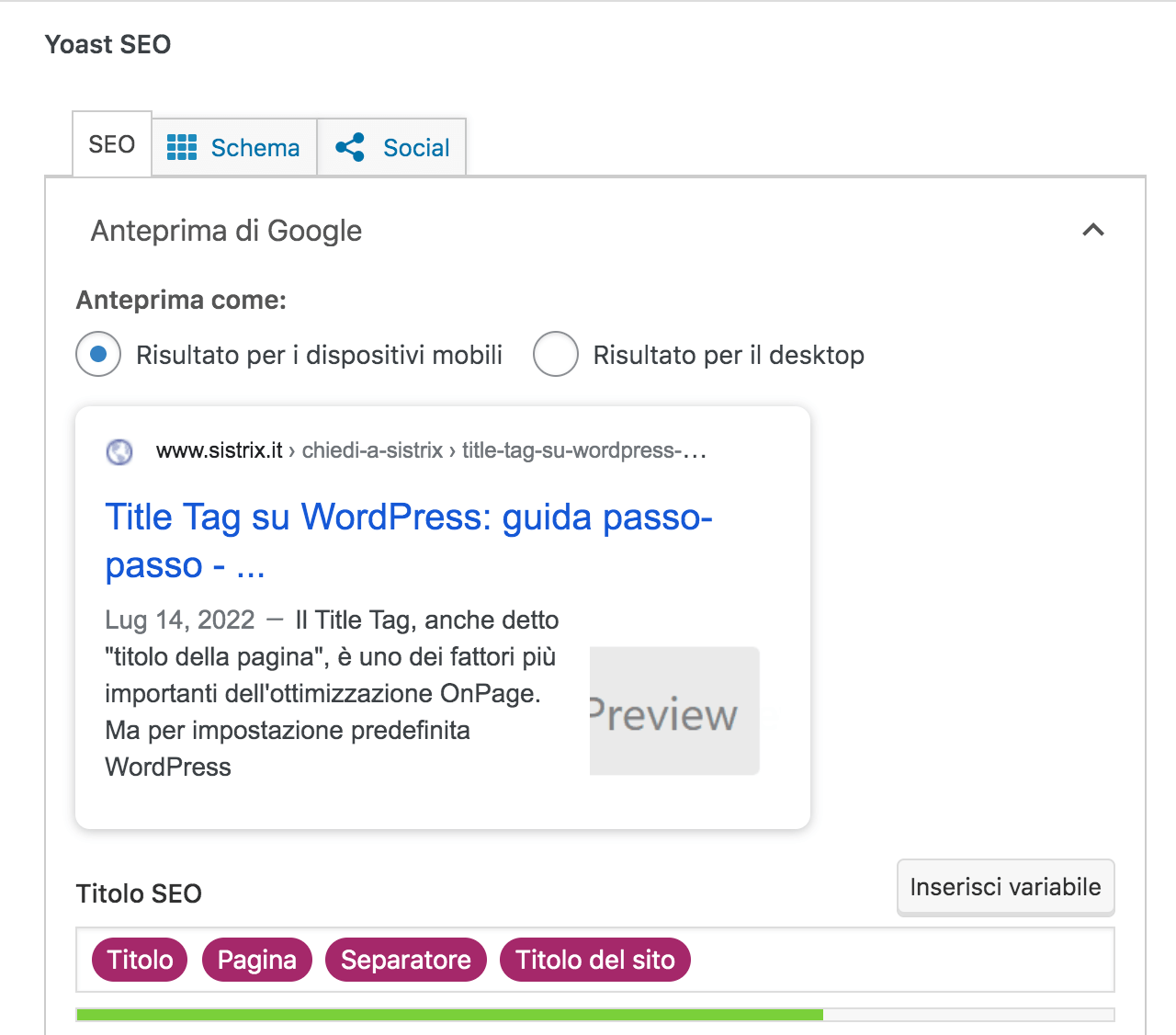
Task: Click the Titolo variable tag
Action: pyautogui.click(x=140, y=960)
